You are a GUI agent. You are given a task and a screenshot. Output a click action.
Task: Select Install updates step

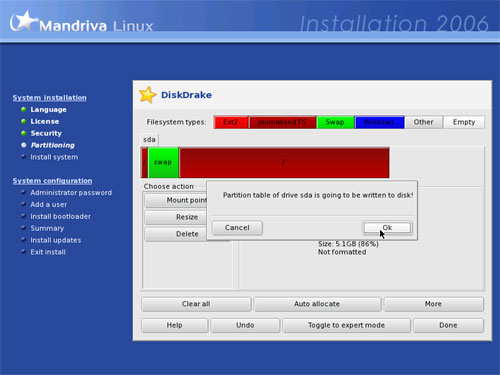tap(56, 240)
